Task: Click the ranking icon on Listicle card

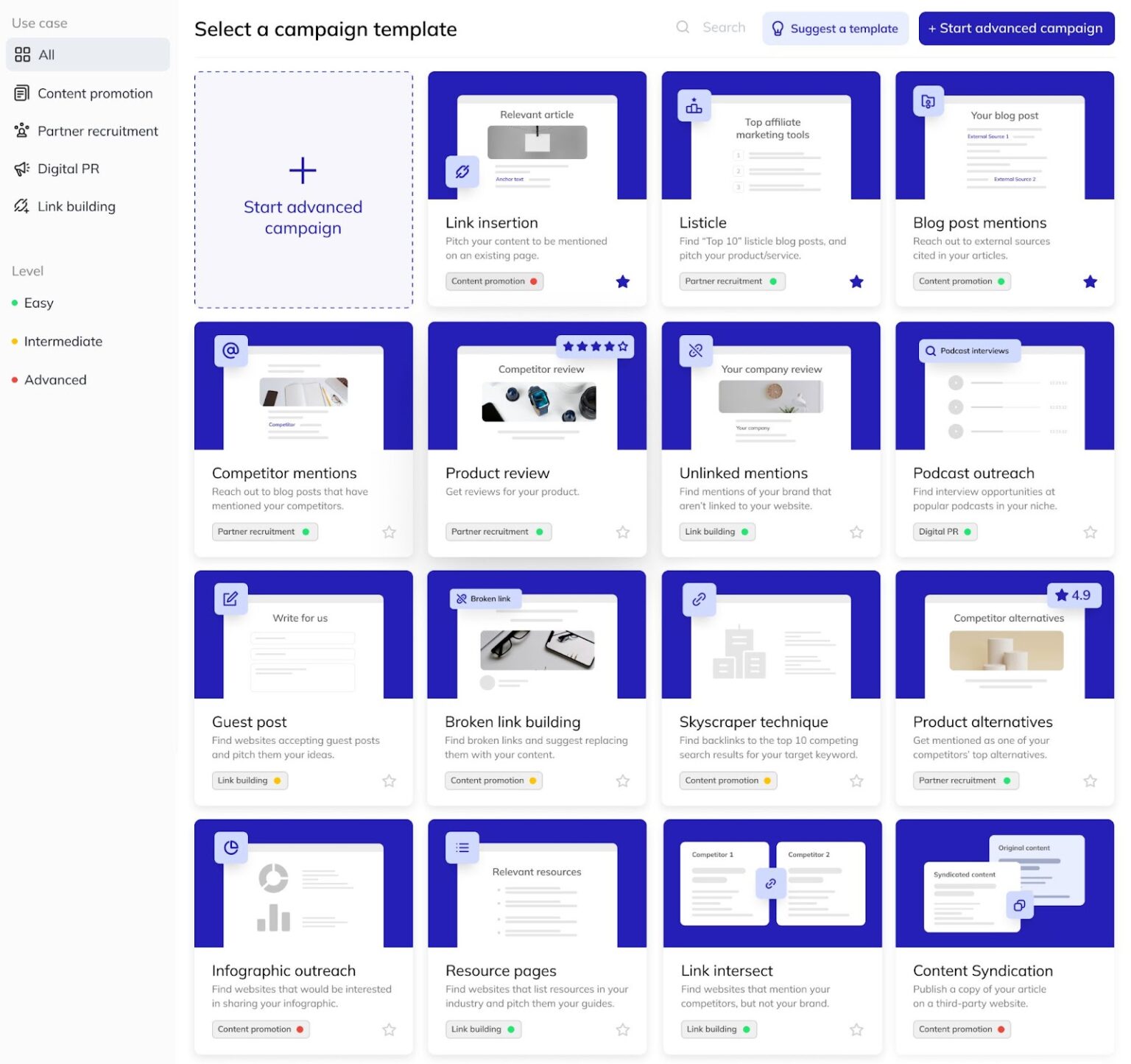Action: [694, 105]
